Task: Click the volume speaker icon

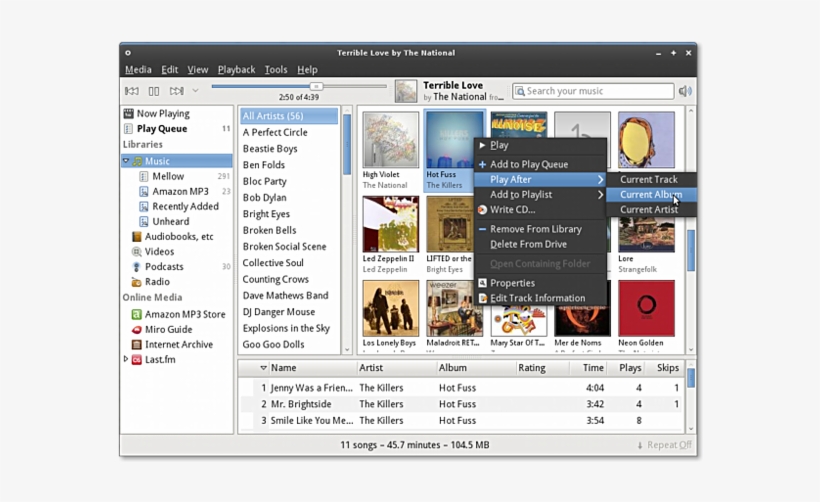Action: tap(685, 91)
